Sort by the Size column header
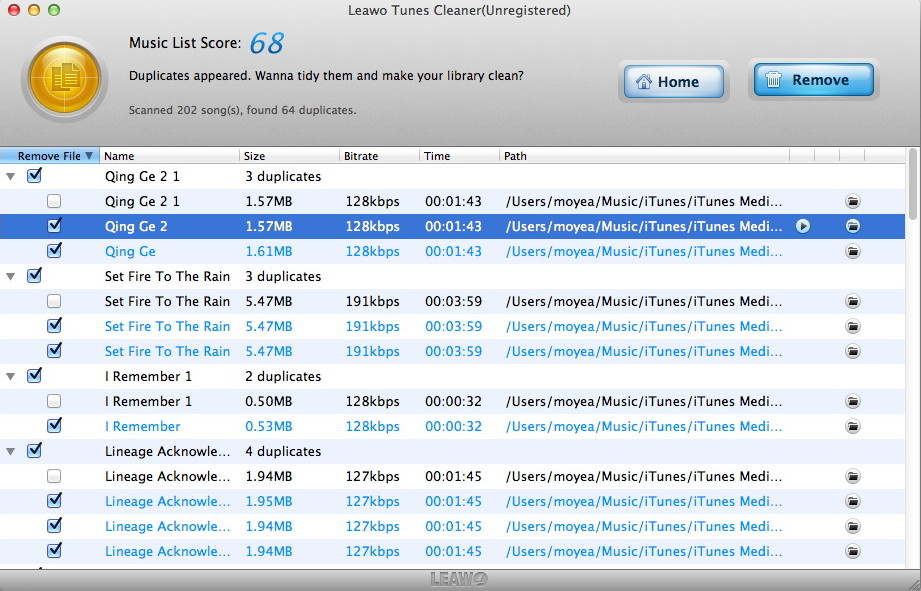921x591 pixels. tap(289, 156)
